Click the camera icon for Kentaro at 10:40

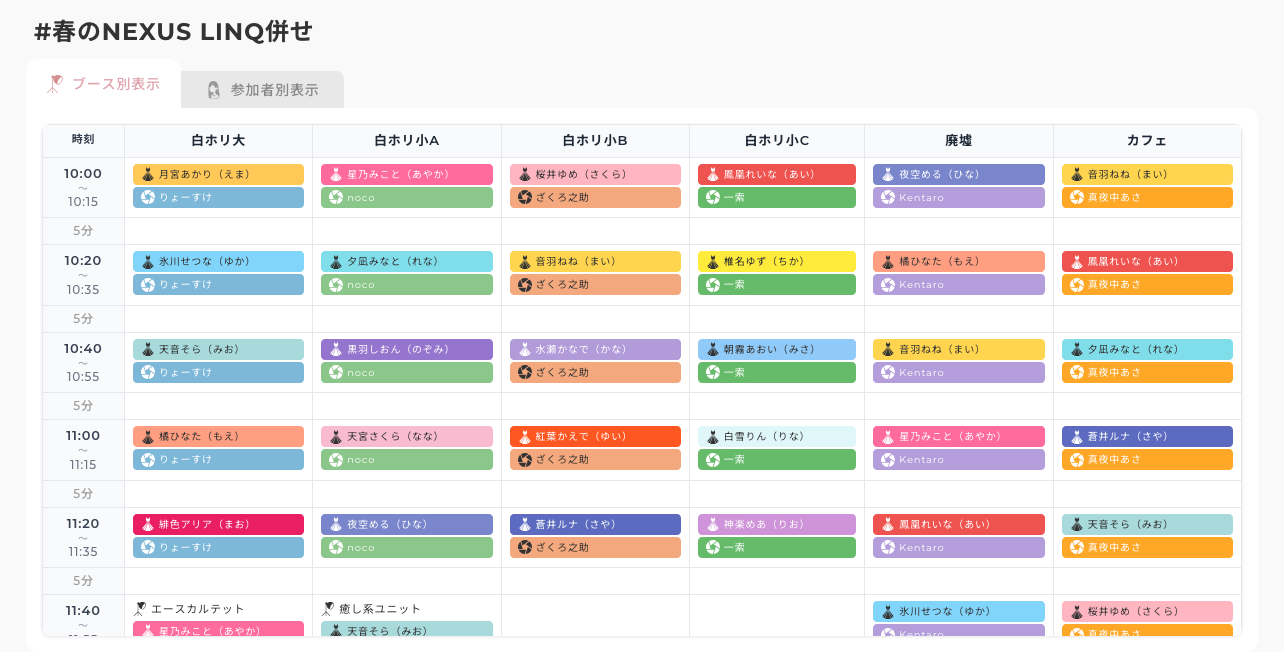887,372
